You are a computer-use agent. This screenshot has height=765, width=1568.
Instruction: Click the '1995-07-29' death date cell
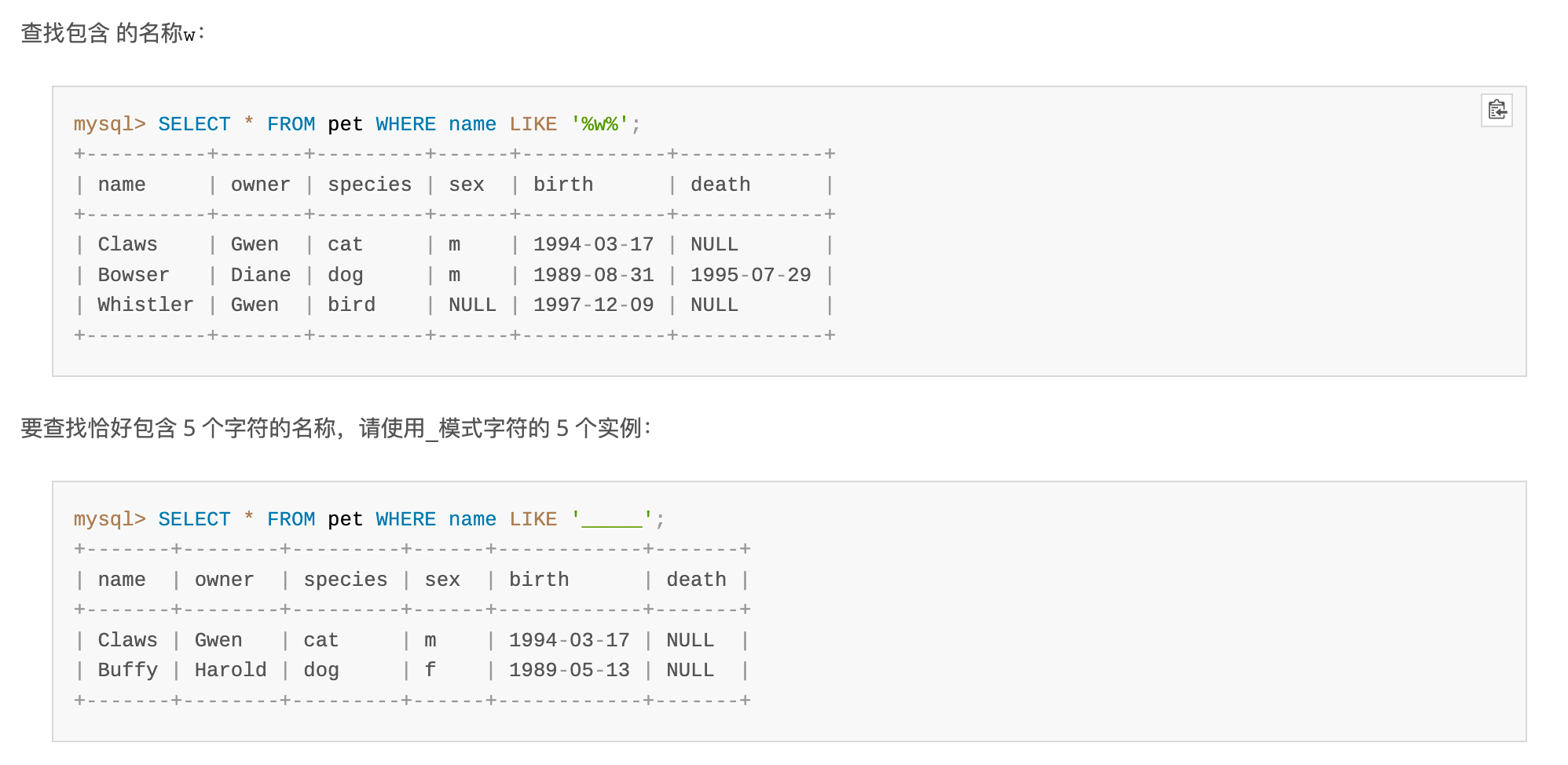click(x=750, y=275)
